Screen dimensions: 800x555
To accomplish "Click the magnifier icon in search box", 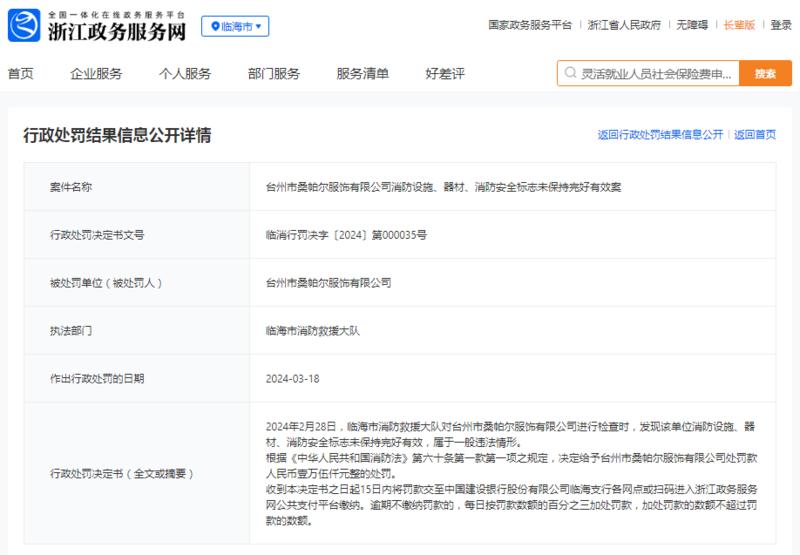I will (x=570, y=73).
